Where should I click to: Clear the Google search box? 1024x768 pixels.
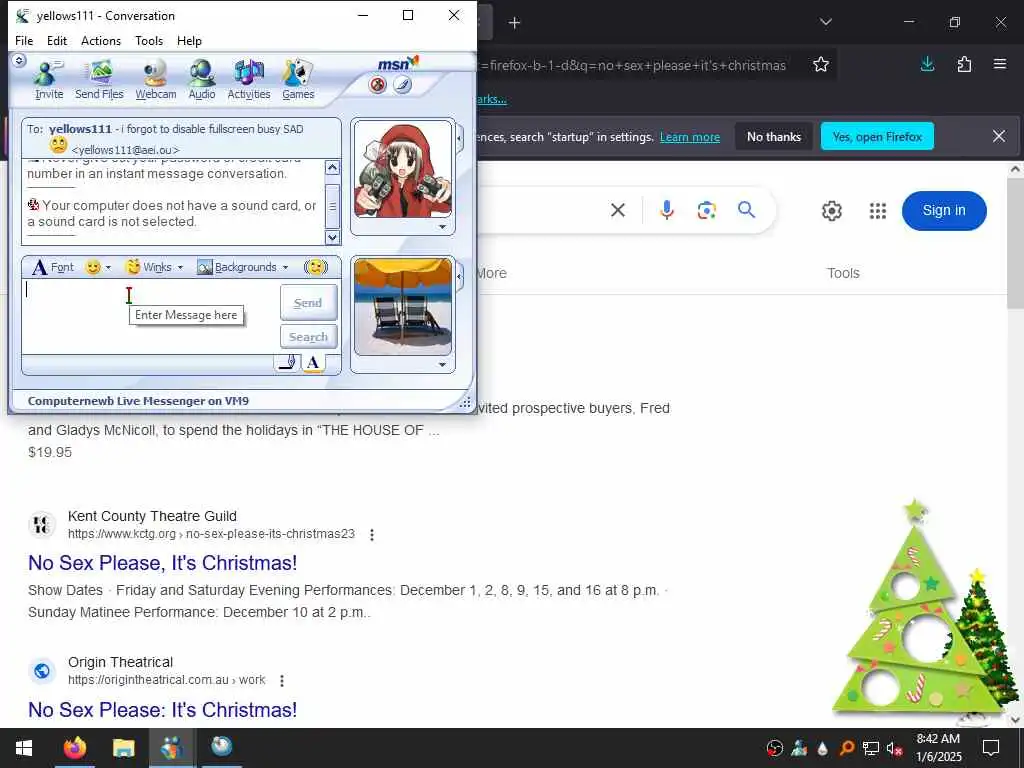pos(618,210)
